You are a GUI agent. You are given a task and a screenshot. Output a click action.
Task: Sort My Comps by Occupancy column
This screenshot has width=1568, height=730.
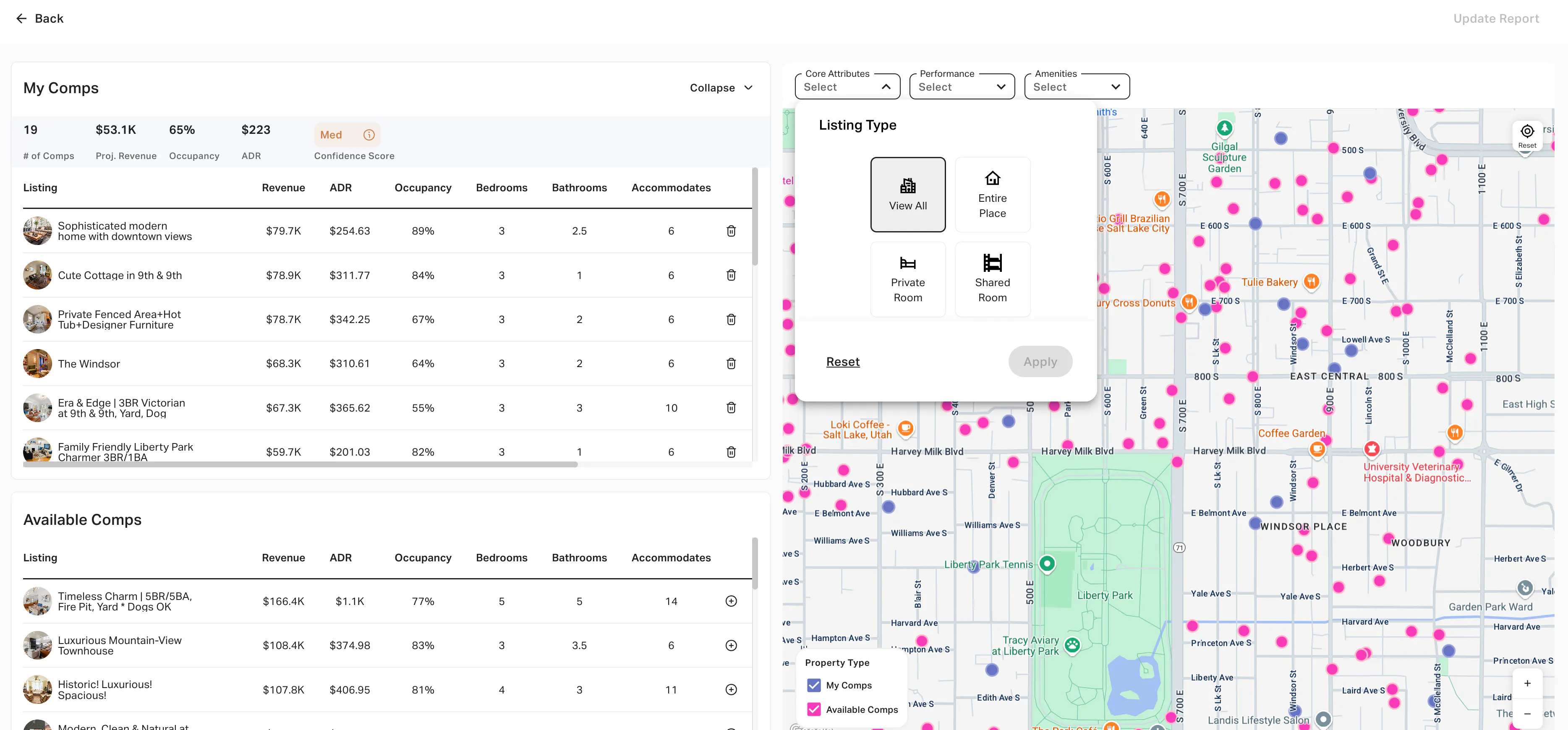coord(423,188)
